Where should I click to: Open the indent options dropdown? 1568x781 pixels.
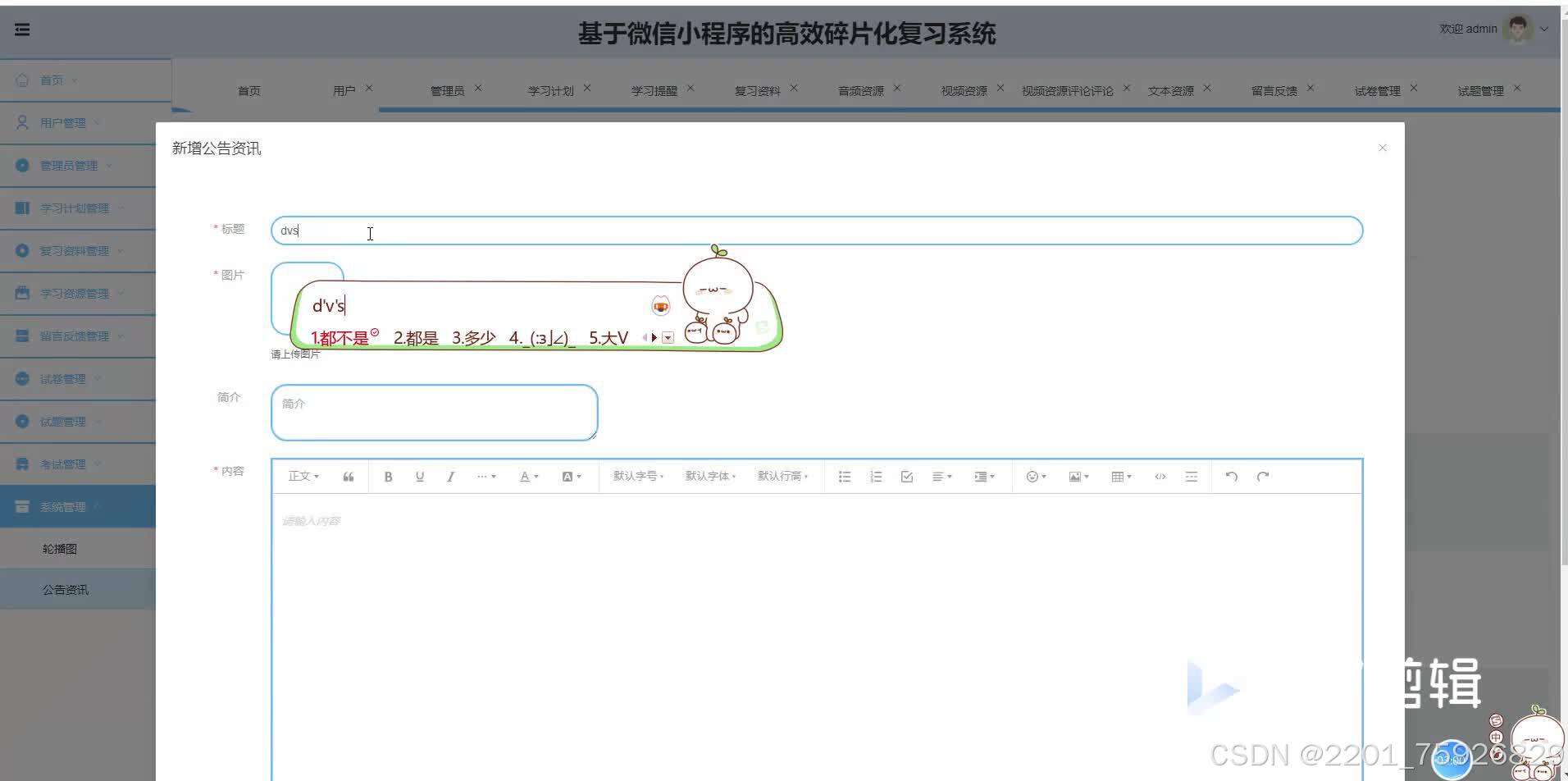pyautogui.click(x=984, y=477)
